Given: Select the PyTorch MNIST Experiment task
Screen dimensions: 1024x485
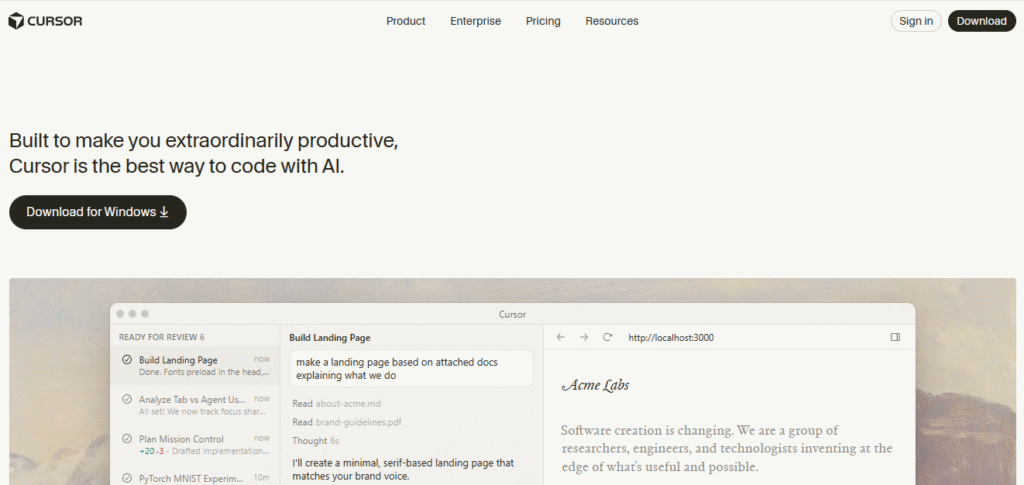Looking at the screenshot, I should [192, 478].
